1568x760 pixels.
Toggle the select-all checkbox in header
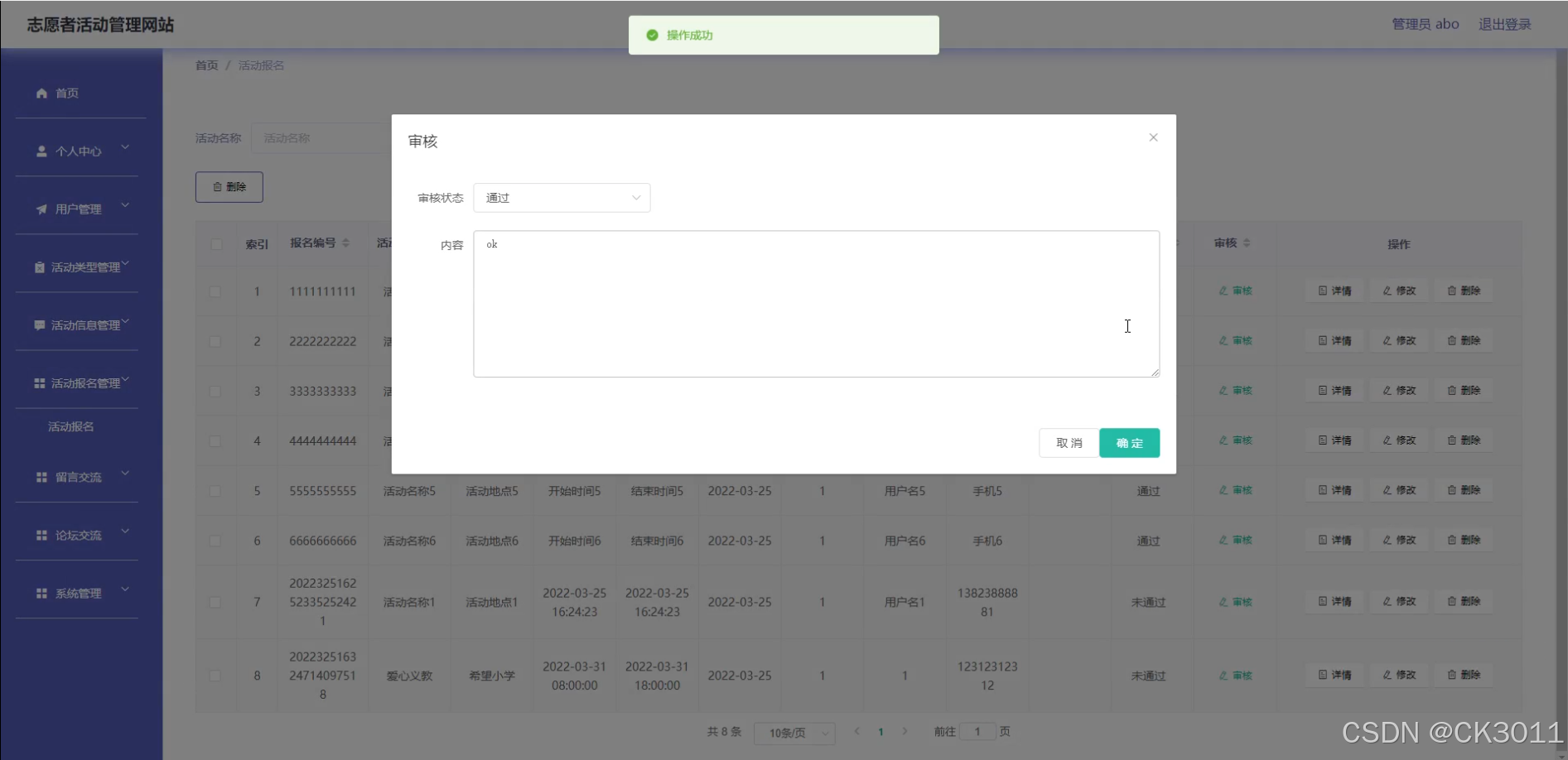[216, 244]
